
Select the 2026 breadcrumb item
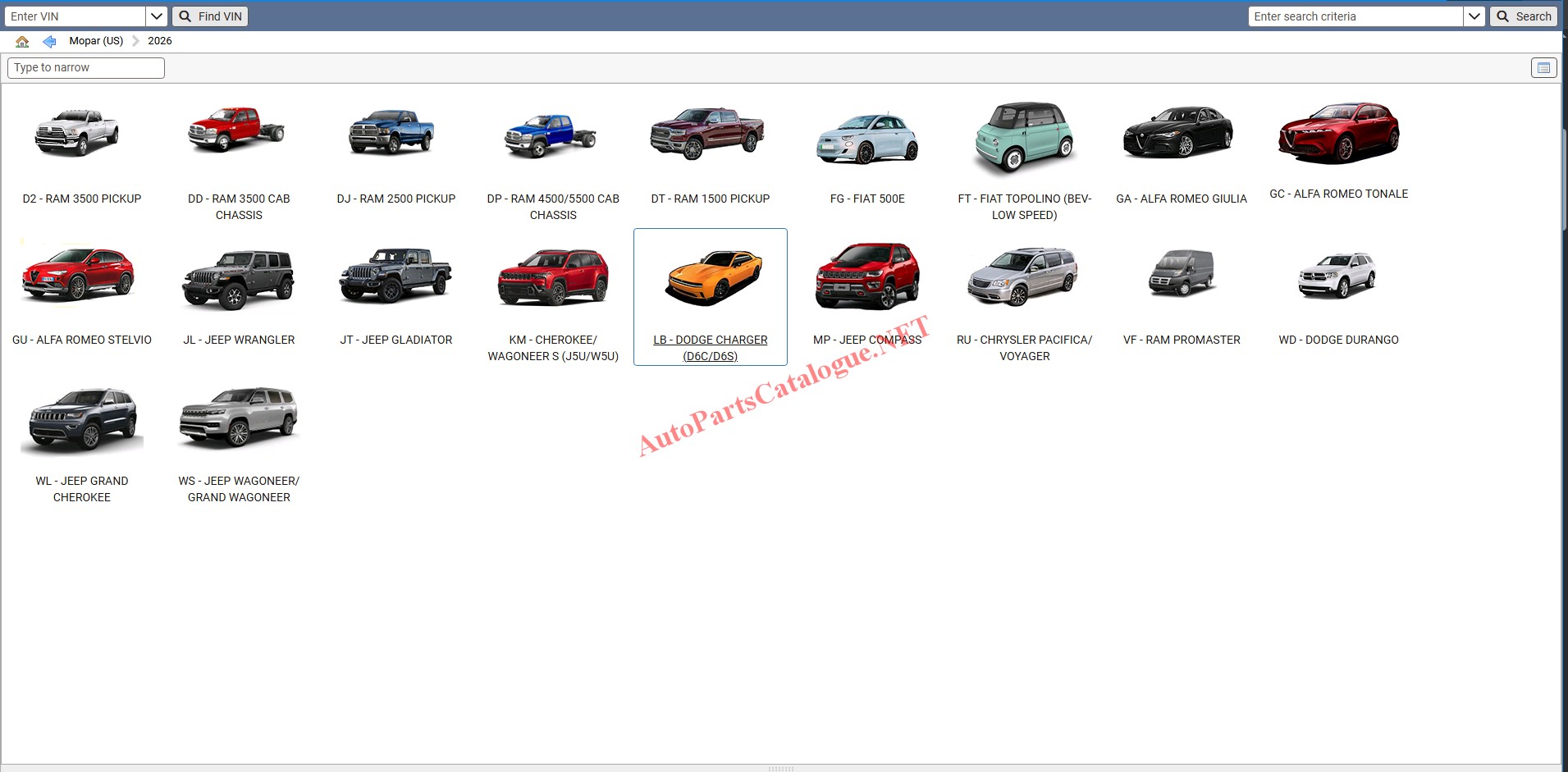coord(160,41)
